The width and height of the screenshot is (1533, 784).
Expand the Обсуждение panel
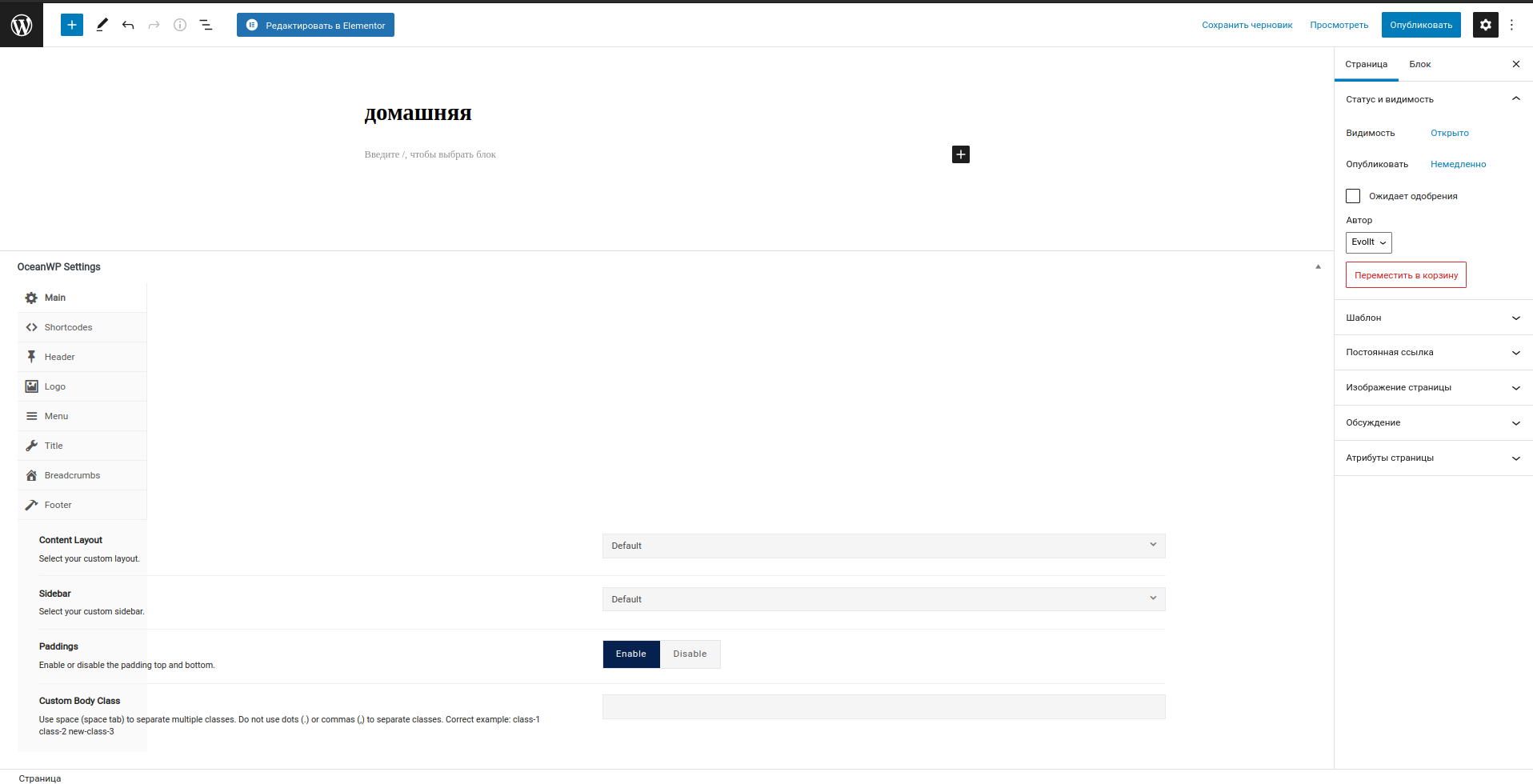pos(1434,422)
